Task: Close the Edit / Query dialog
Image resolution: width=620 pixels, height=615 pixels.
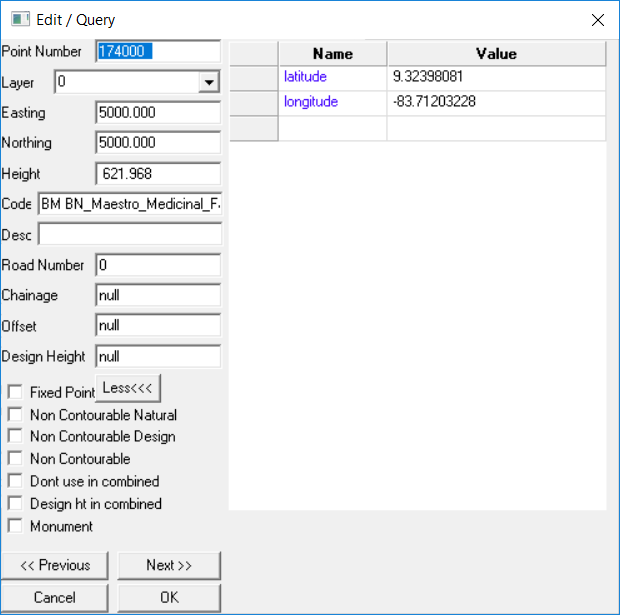Action: (597, 19)
